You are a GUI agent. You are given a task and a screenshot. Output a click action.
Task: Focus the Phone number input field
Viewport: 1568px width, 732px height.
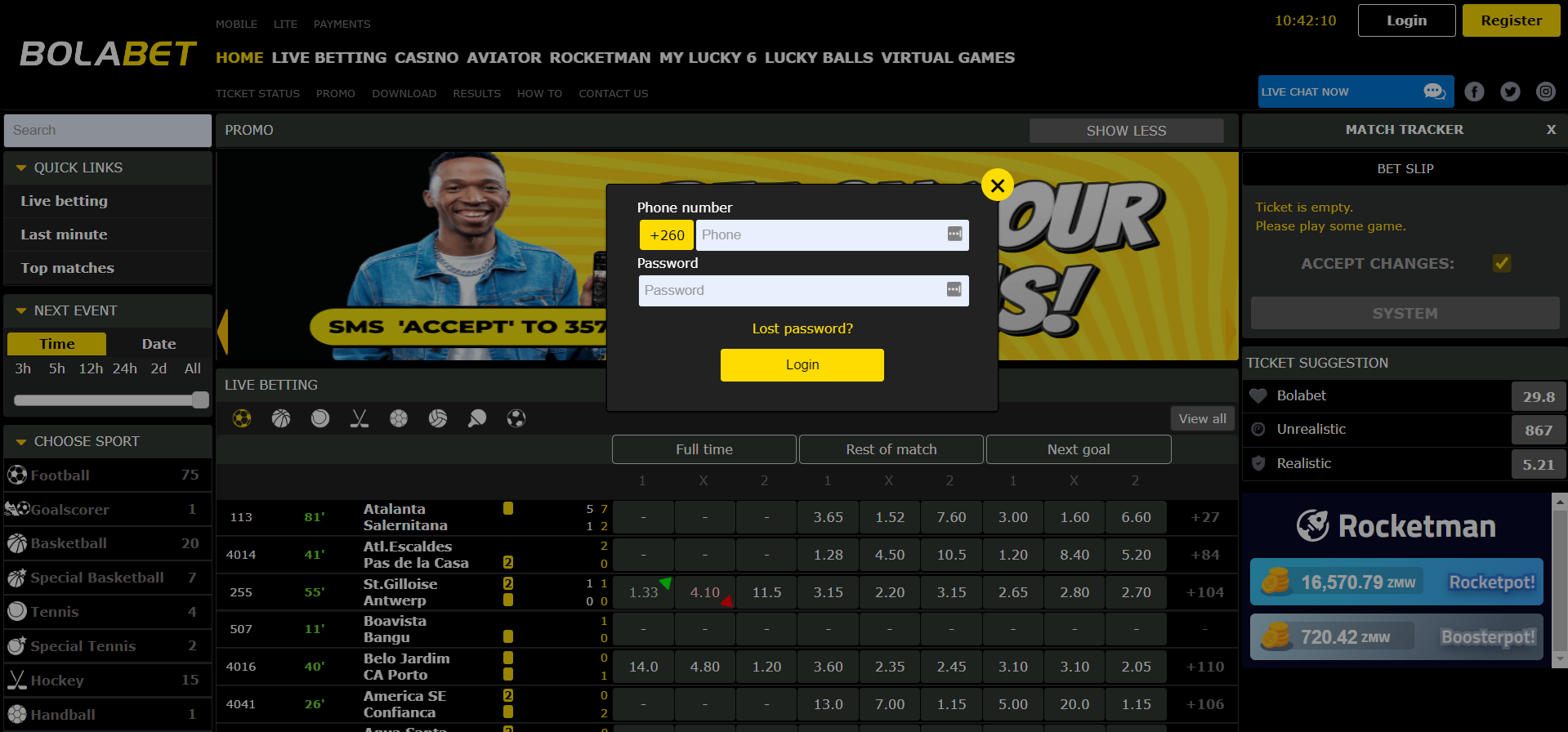[x=832, y=235]
